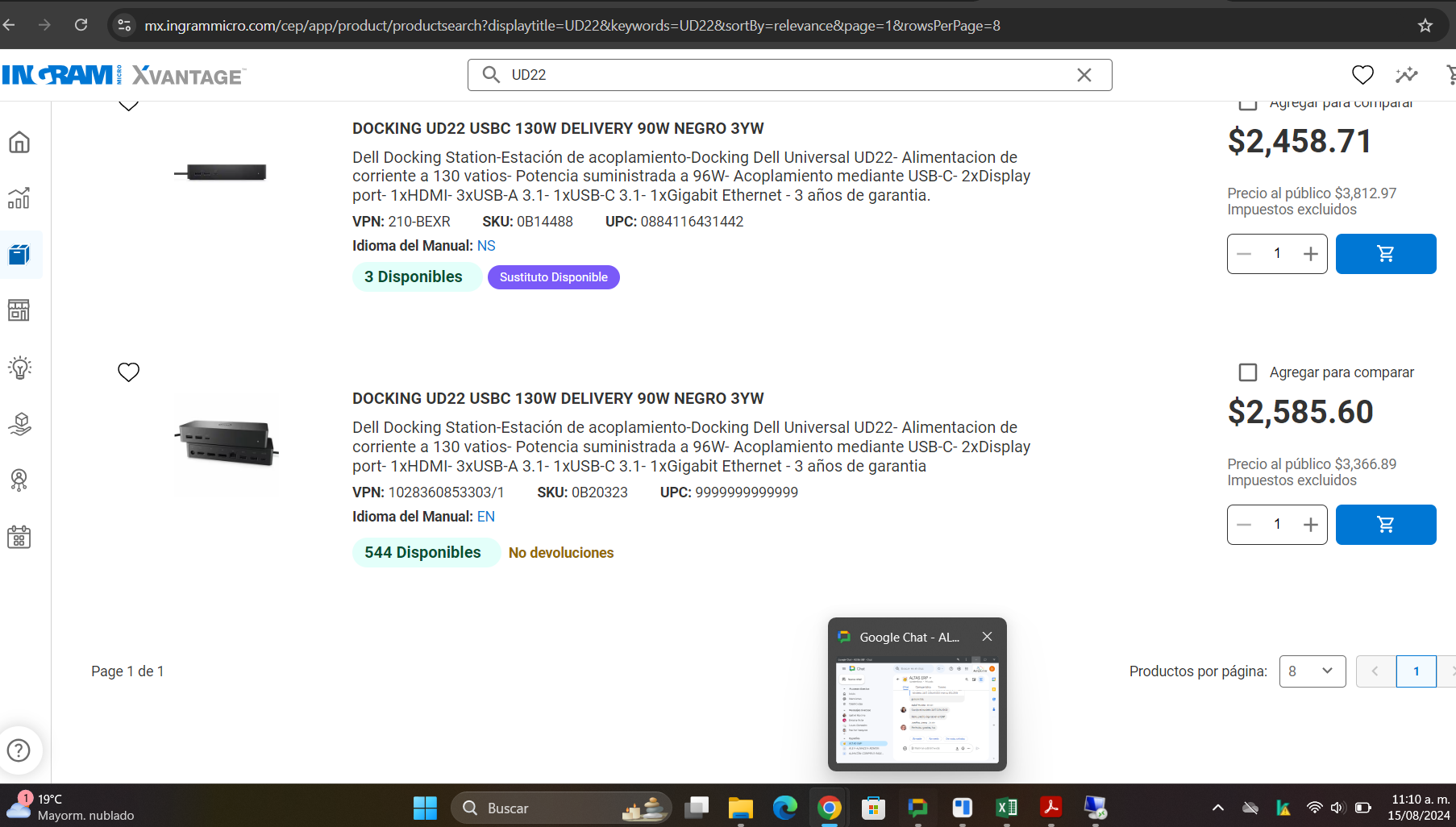Go back in browser history
This screenshot has height=827, width=1456.
[9, 25]
